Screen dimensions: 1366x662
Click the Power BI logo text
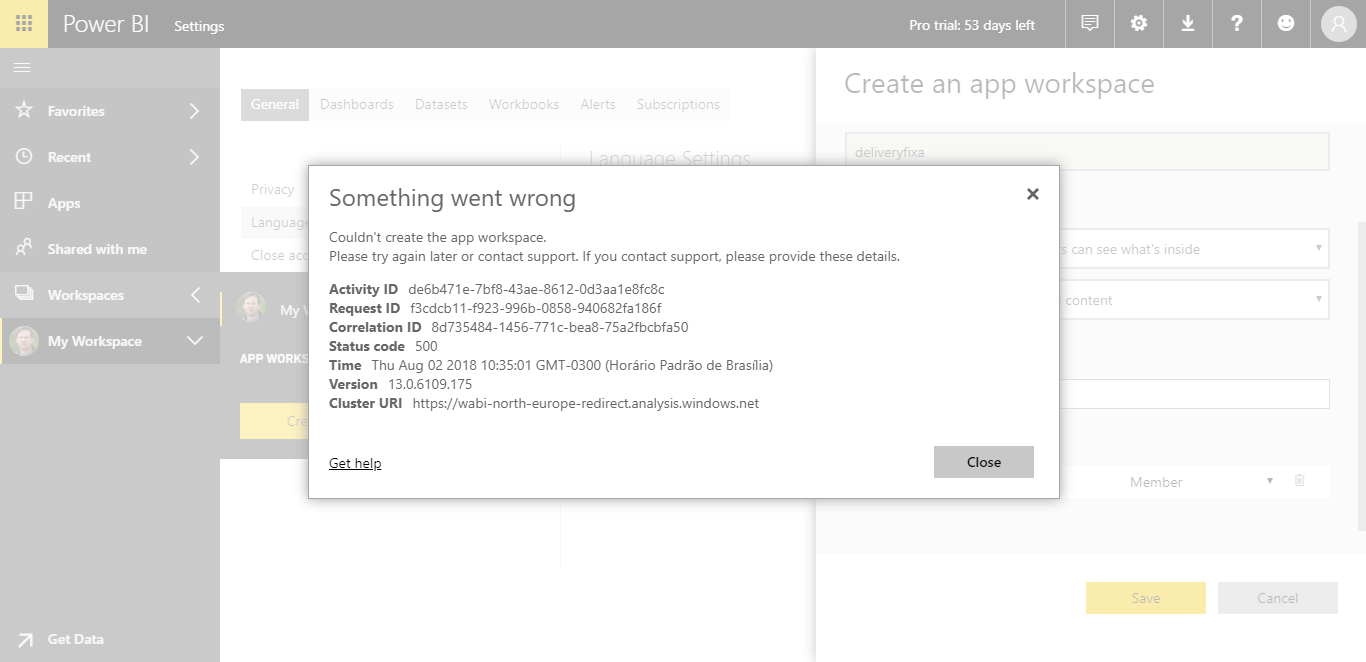pos(106,25)
